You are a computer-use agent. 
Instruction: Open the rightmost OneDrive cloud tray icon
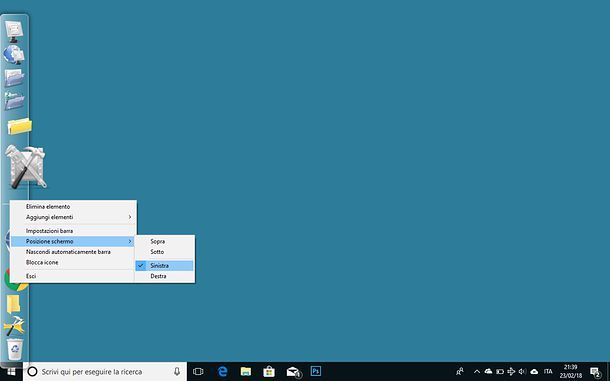[x=534, y=372]
